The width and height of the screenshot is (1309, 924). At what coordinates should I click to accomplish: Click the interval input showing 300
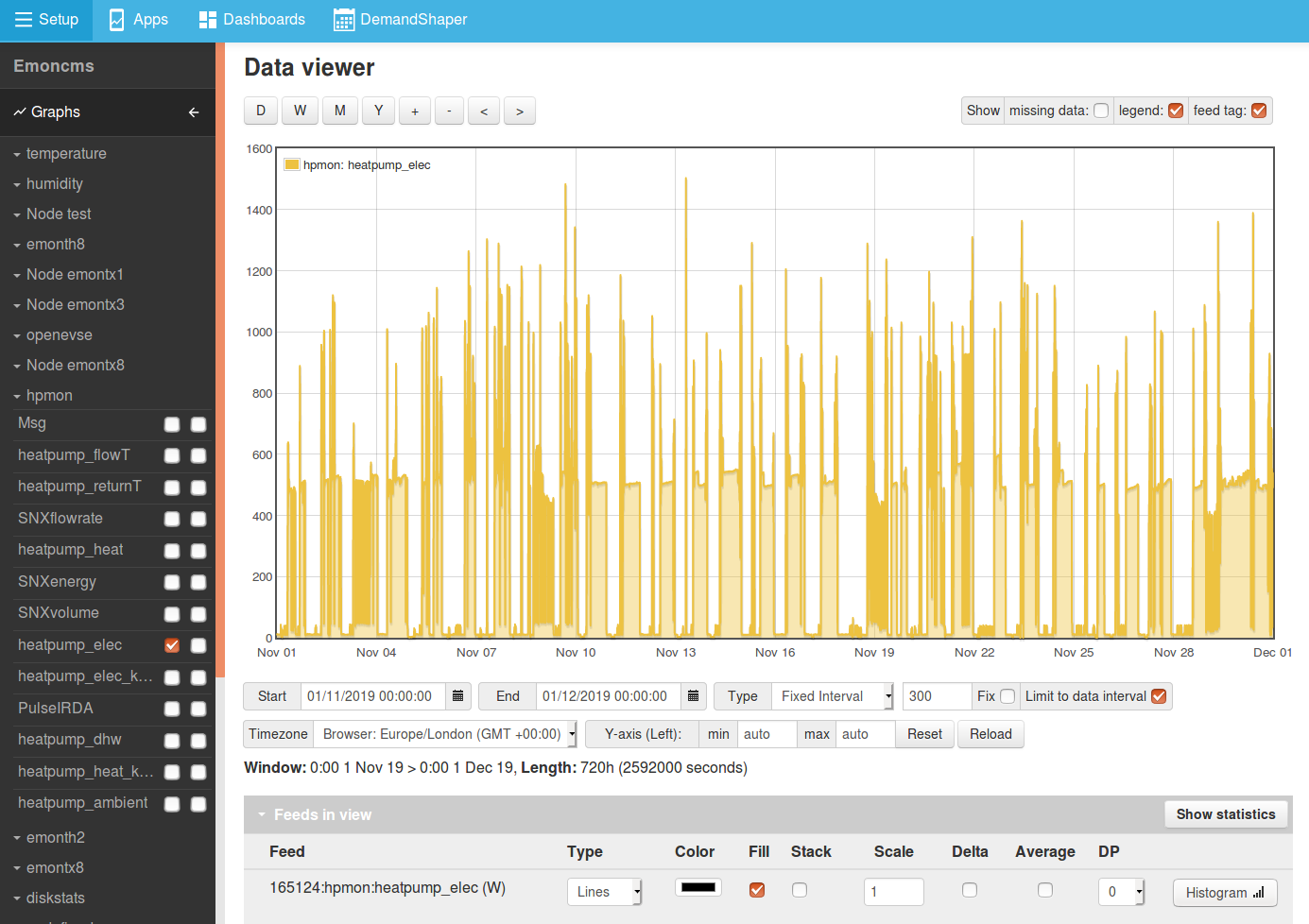click(x=938, y=696)
